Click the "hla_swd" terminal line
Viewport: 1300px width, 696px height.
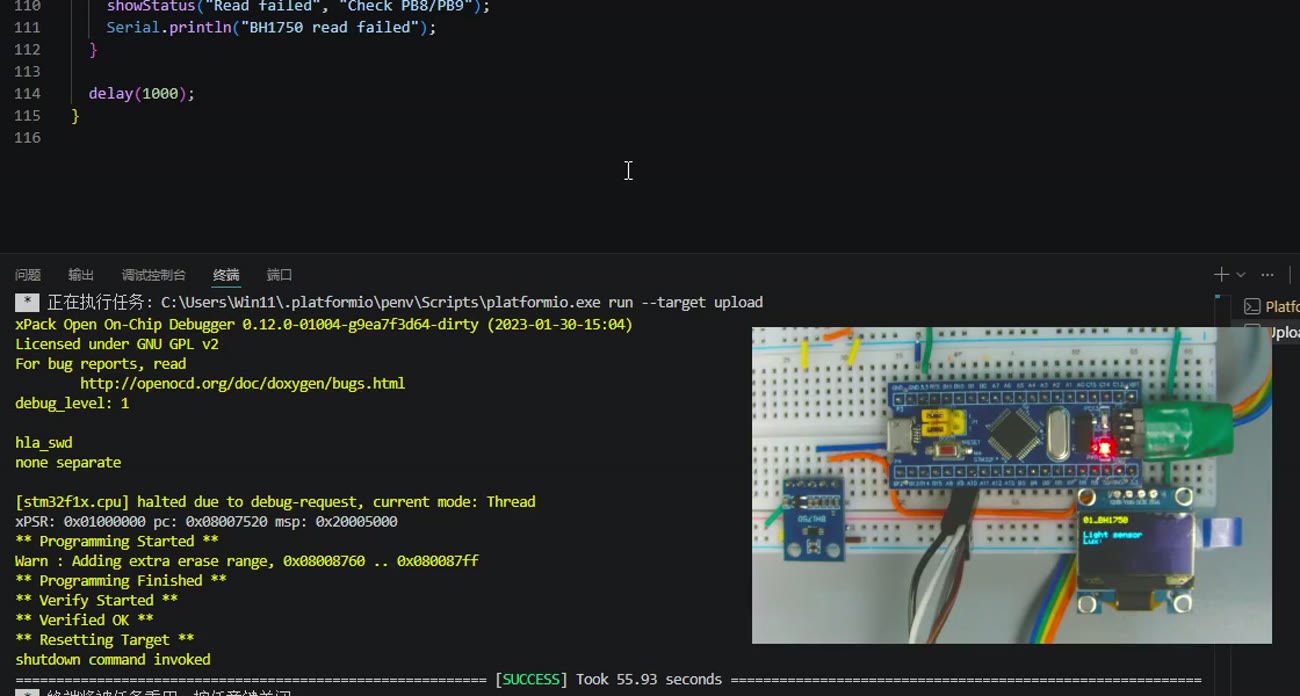click(x=44, y=442)
